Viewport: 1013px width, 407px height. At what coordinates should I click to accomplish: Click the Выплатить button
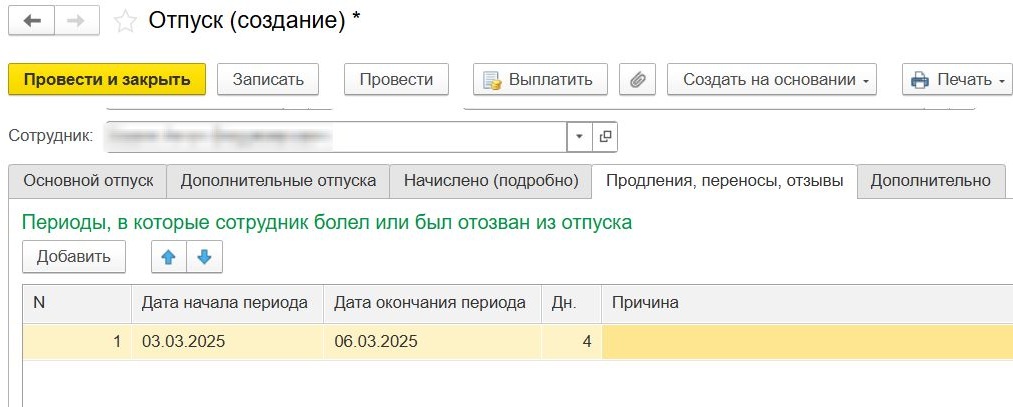tap(540, 79)
